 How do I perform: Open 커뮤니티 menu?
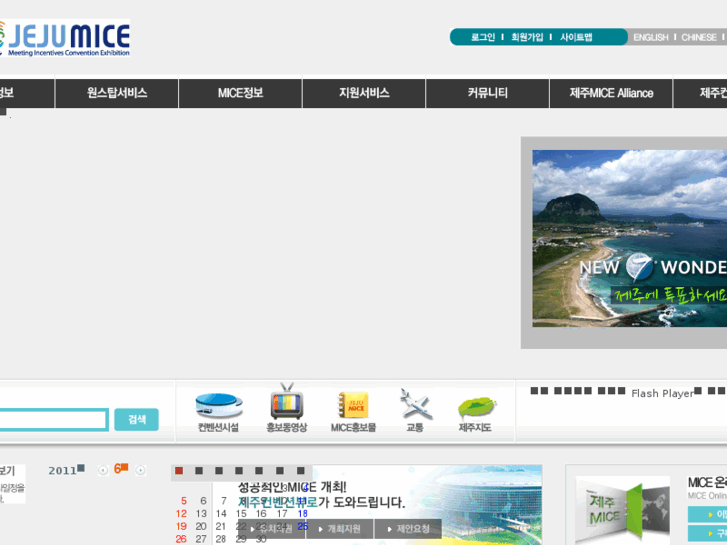487,93
